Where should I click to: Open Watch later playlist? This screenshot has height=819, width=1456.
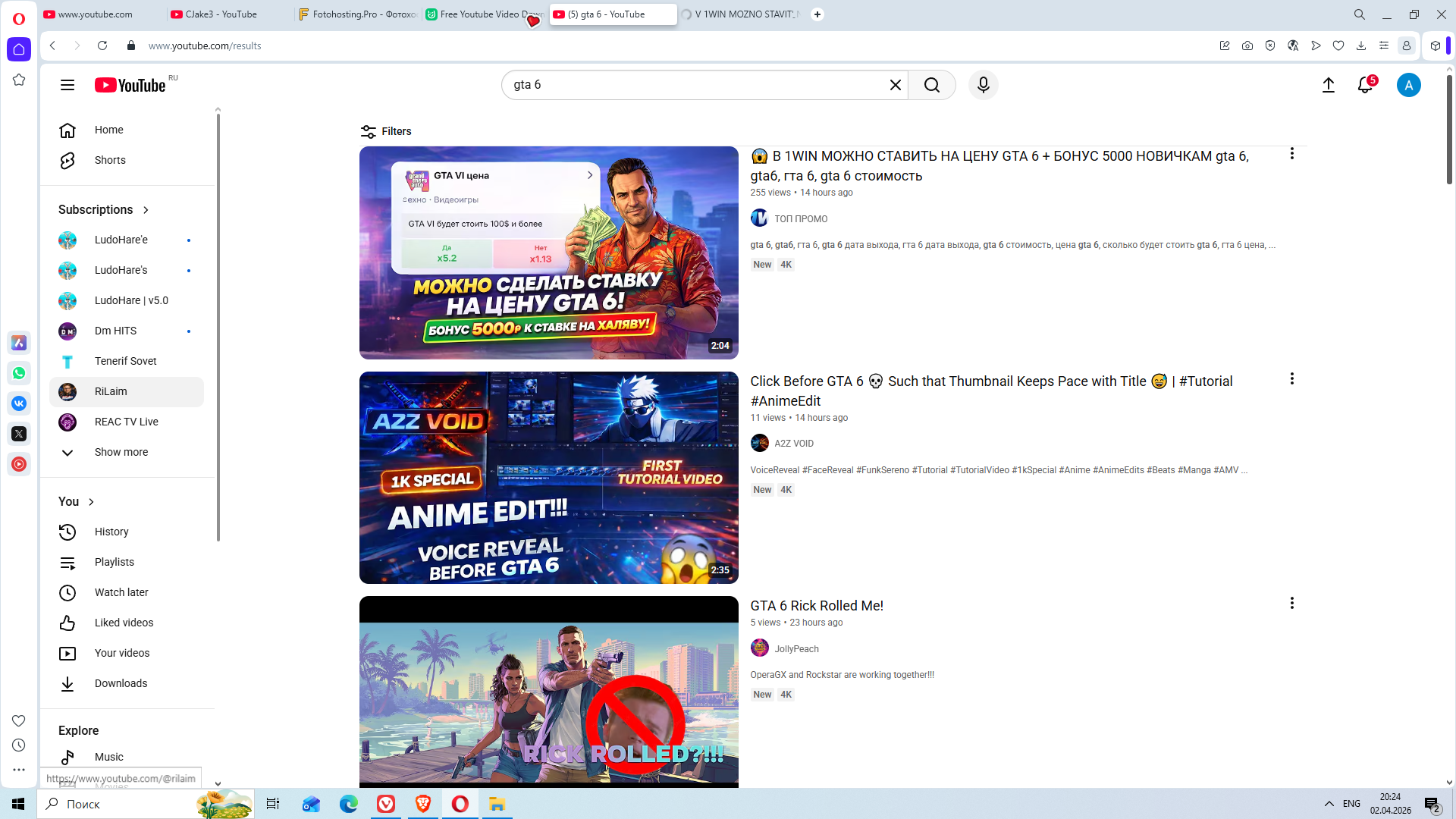121,592
